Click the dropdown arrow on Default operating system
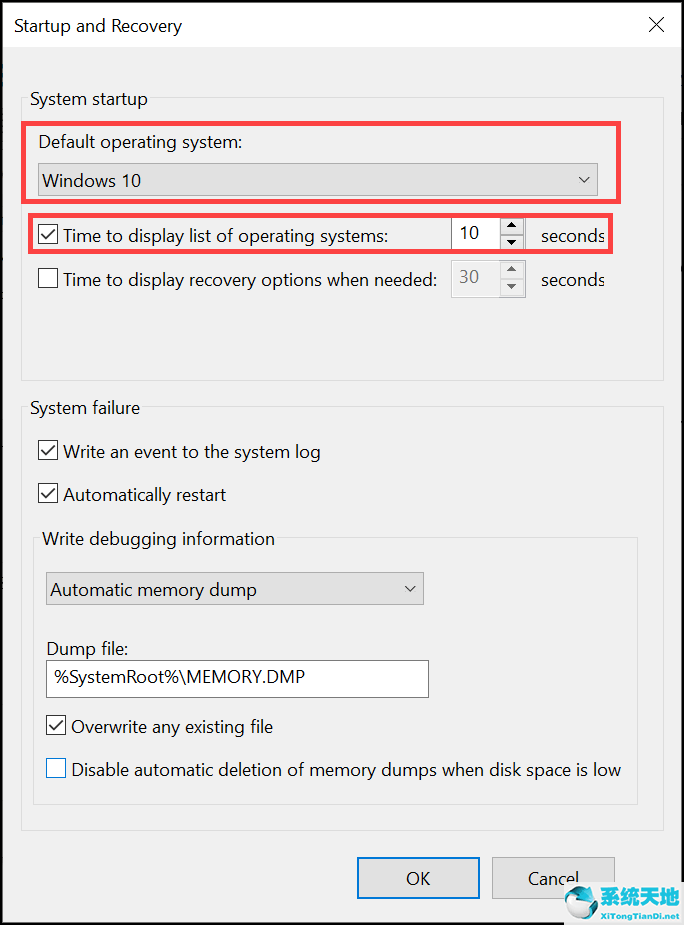 (x=584, y=180)
